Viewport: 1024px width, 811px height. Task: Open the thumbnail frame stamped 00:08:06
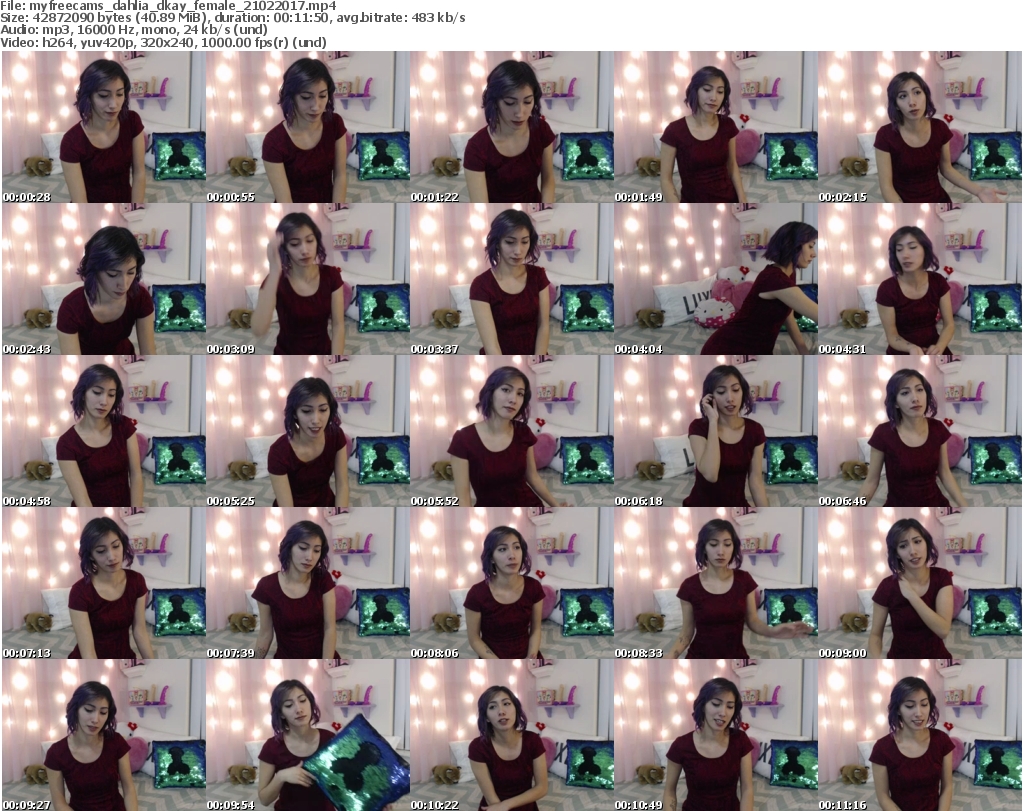coord(511,584)
